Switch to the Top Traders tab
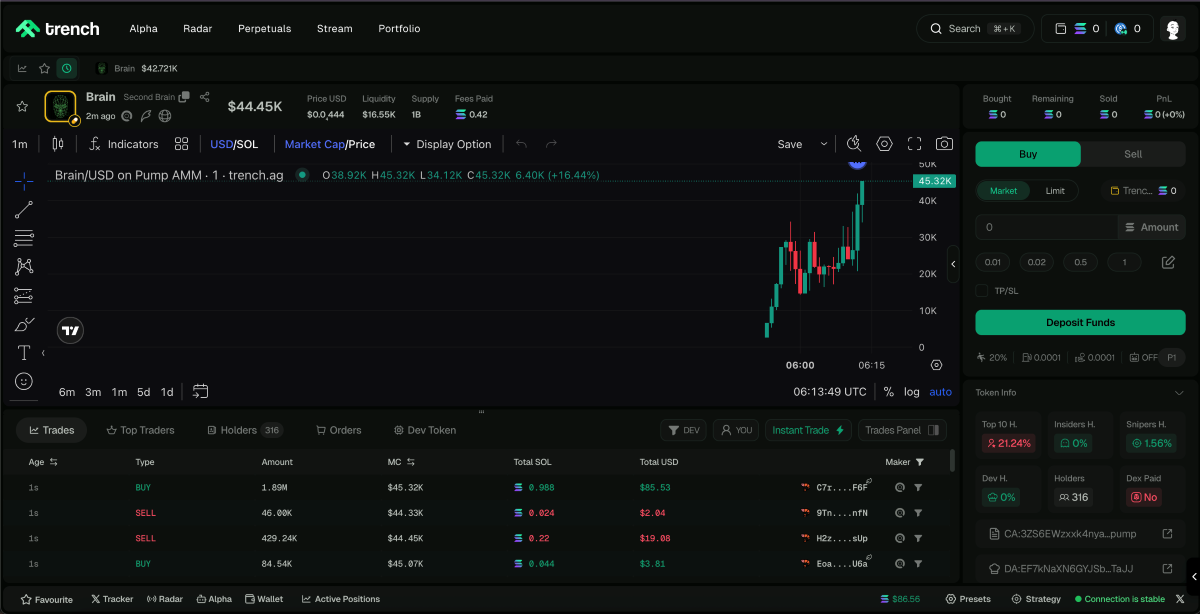The image size is (1200, 614). click(140, 430)
